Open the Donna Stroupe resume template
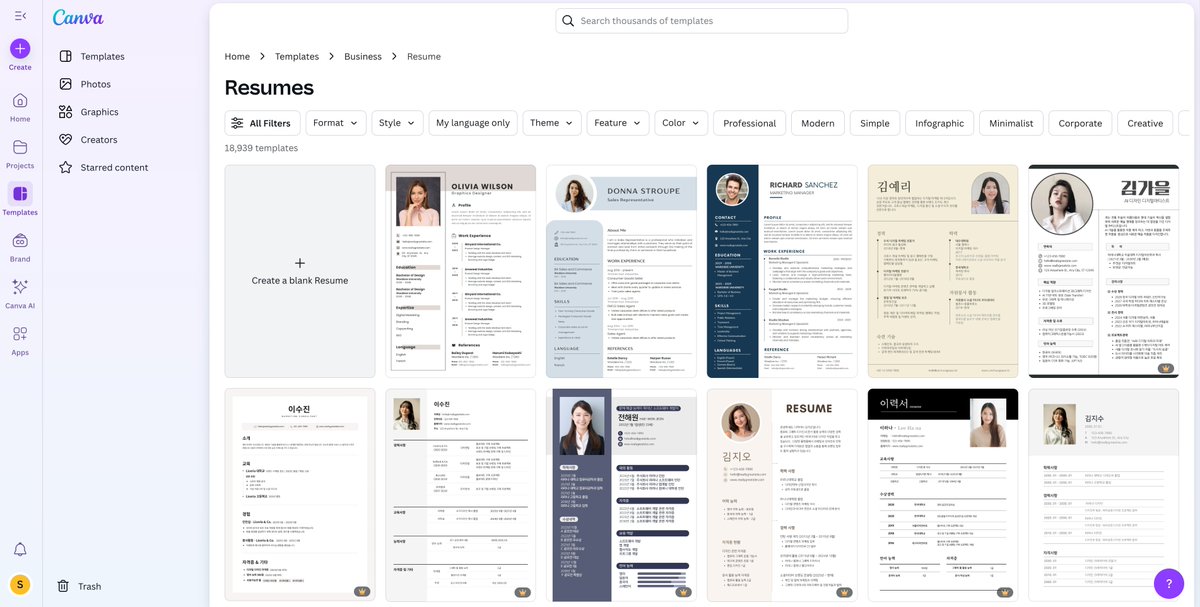1200x607 pixels. point(622,271)
